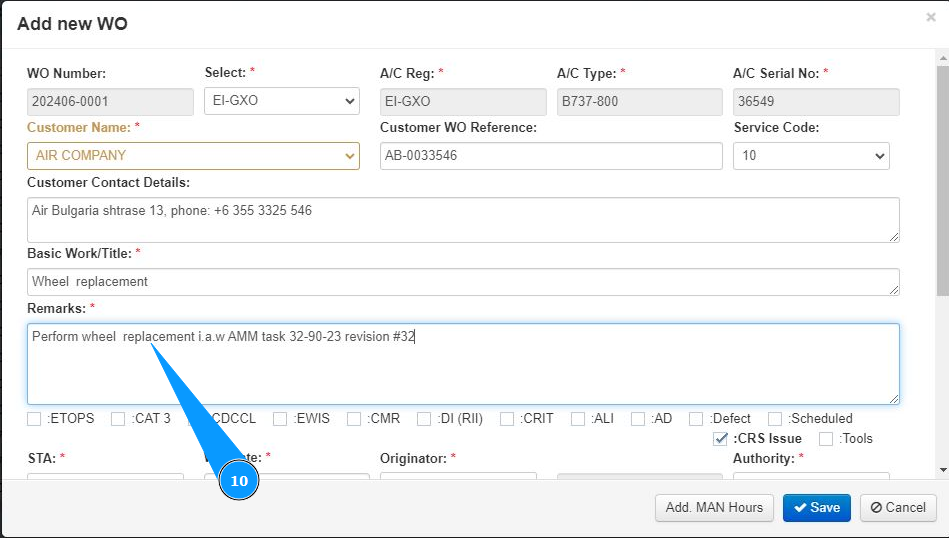
Task: Expand the Customer Name dropdown
Action: click(x=193, y=156)
